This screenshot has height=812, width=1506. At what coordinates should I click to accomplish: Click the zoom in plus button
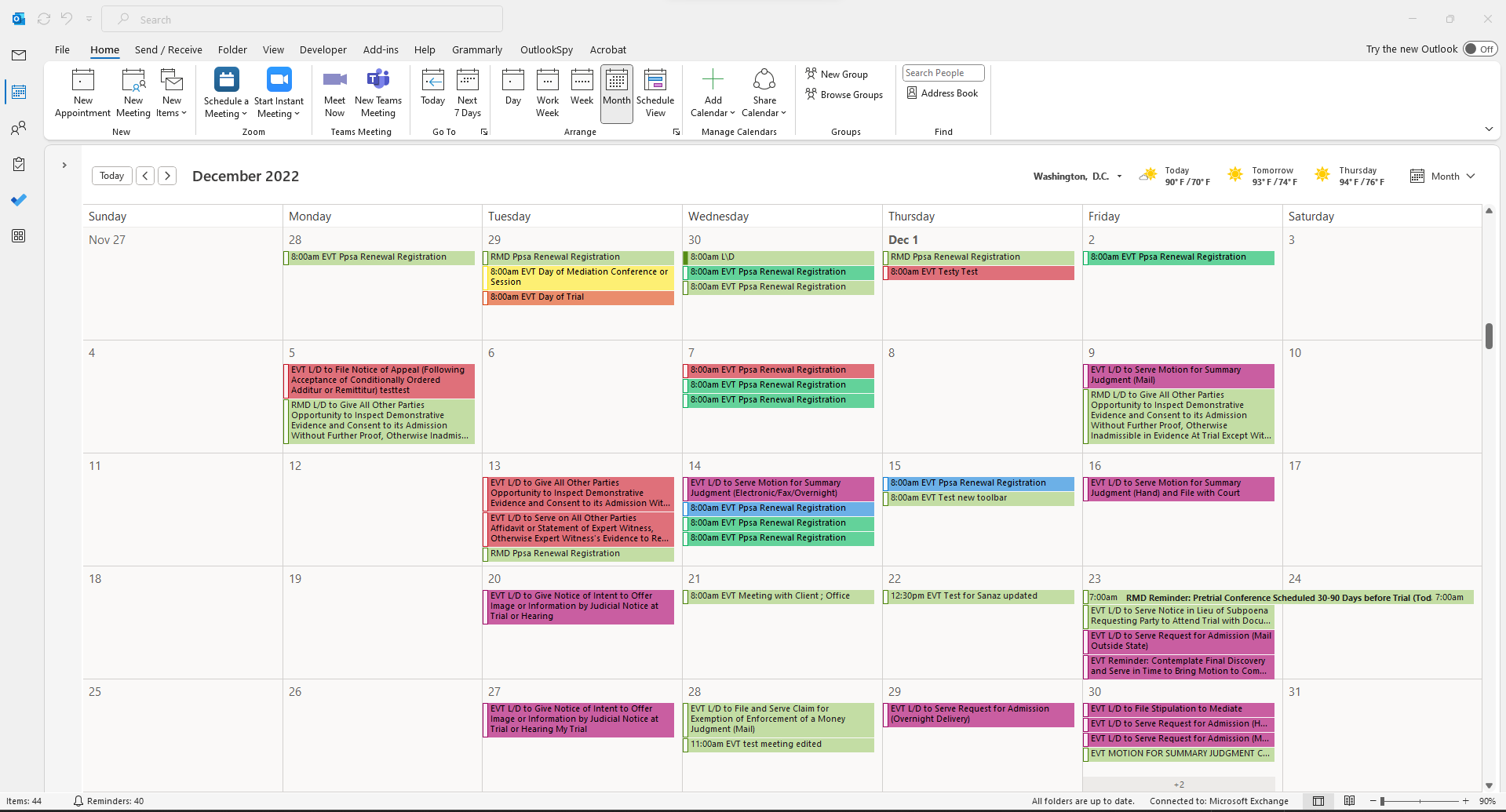tap(1465, 801)
